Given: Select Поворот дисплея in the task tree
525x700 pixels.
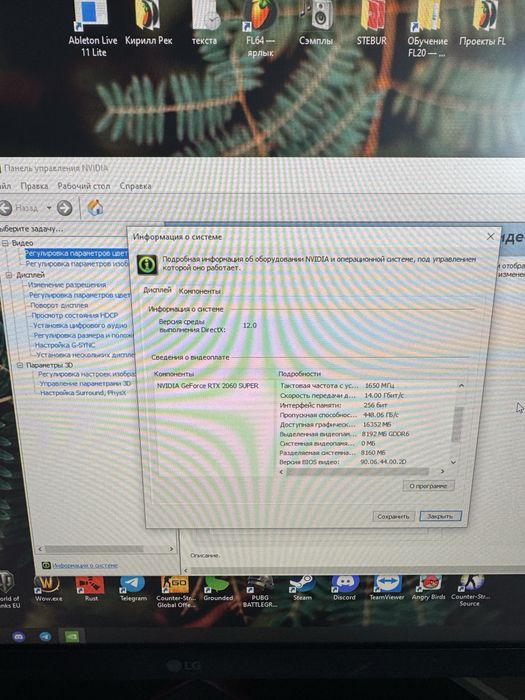Looking at the screenshot, I should click(59, 305).
